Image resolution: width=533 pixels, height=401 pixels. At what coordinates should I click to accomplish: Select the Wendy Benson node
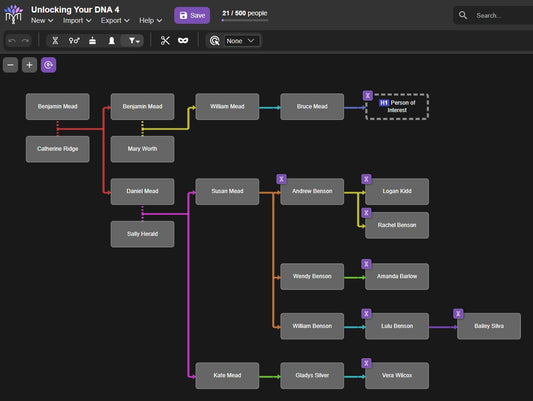tap(312, 276)
